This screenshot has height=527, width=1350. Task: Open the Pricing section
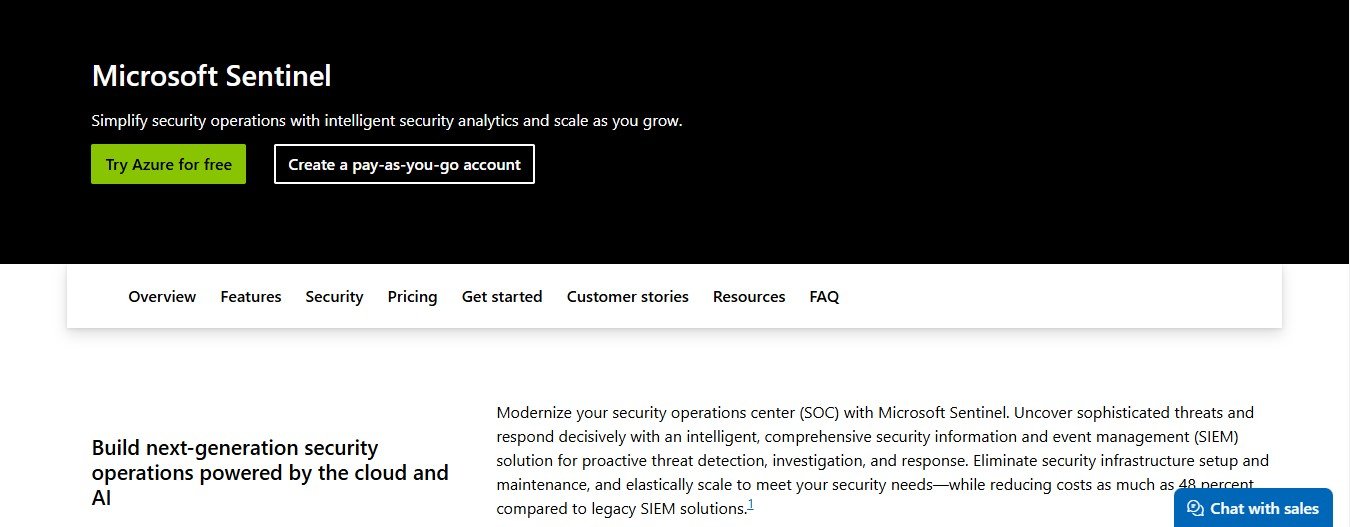click(x=412, y=297)
